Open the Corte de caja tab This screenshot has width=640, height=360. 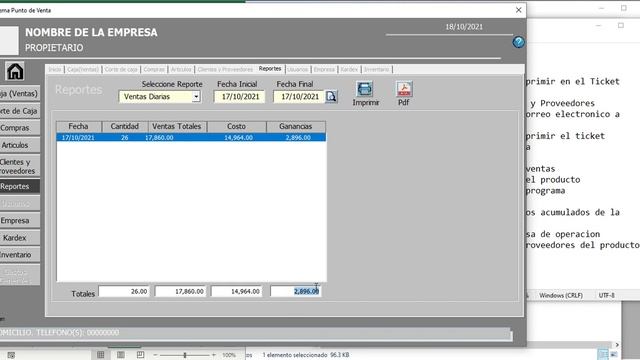click(121, 69)
